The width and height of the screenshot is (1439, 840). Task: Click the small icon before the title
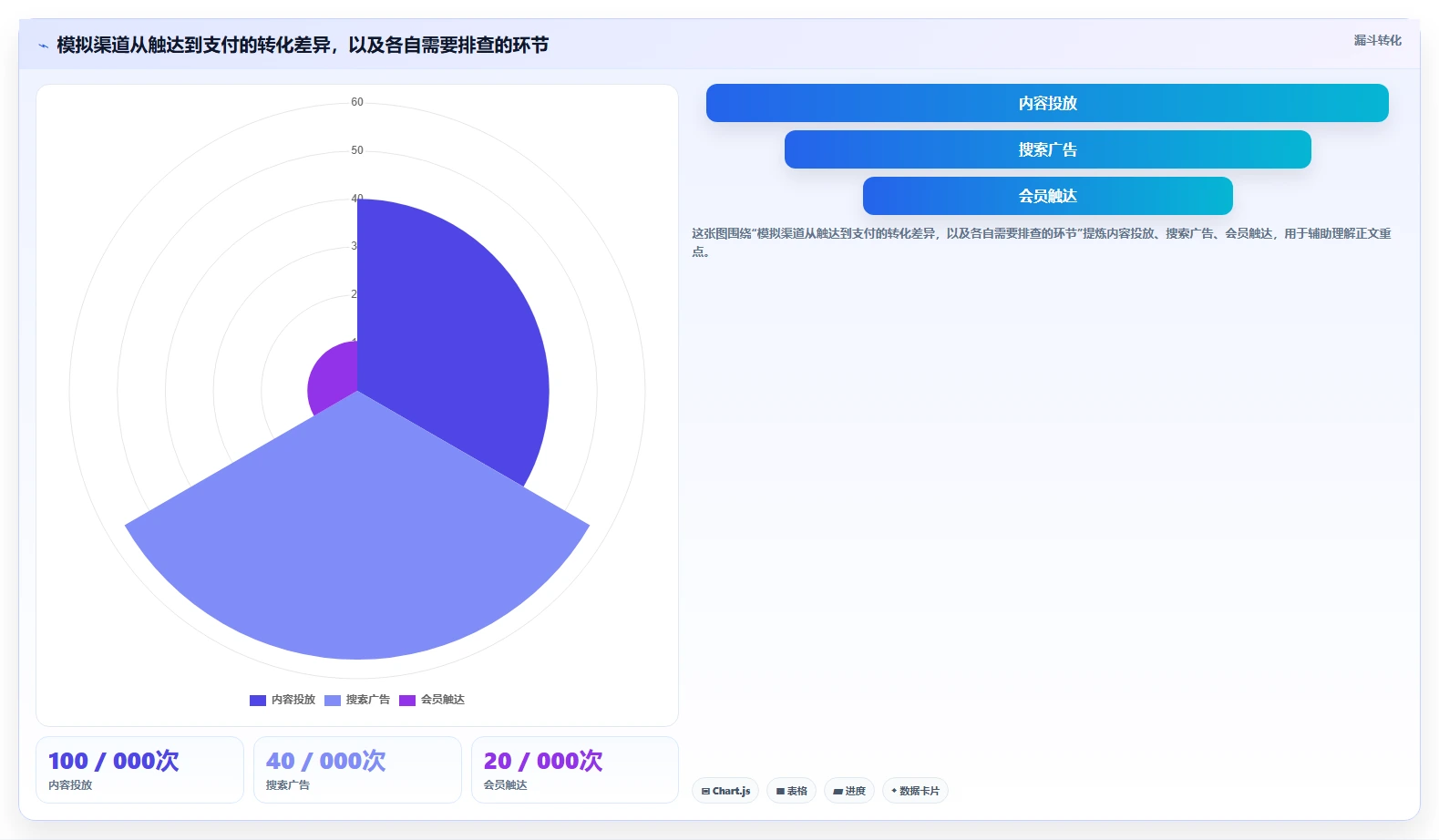click(x=43, y=46)
